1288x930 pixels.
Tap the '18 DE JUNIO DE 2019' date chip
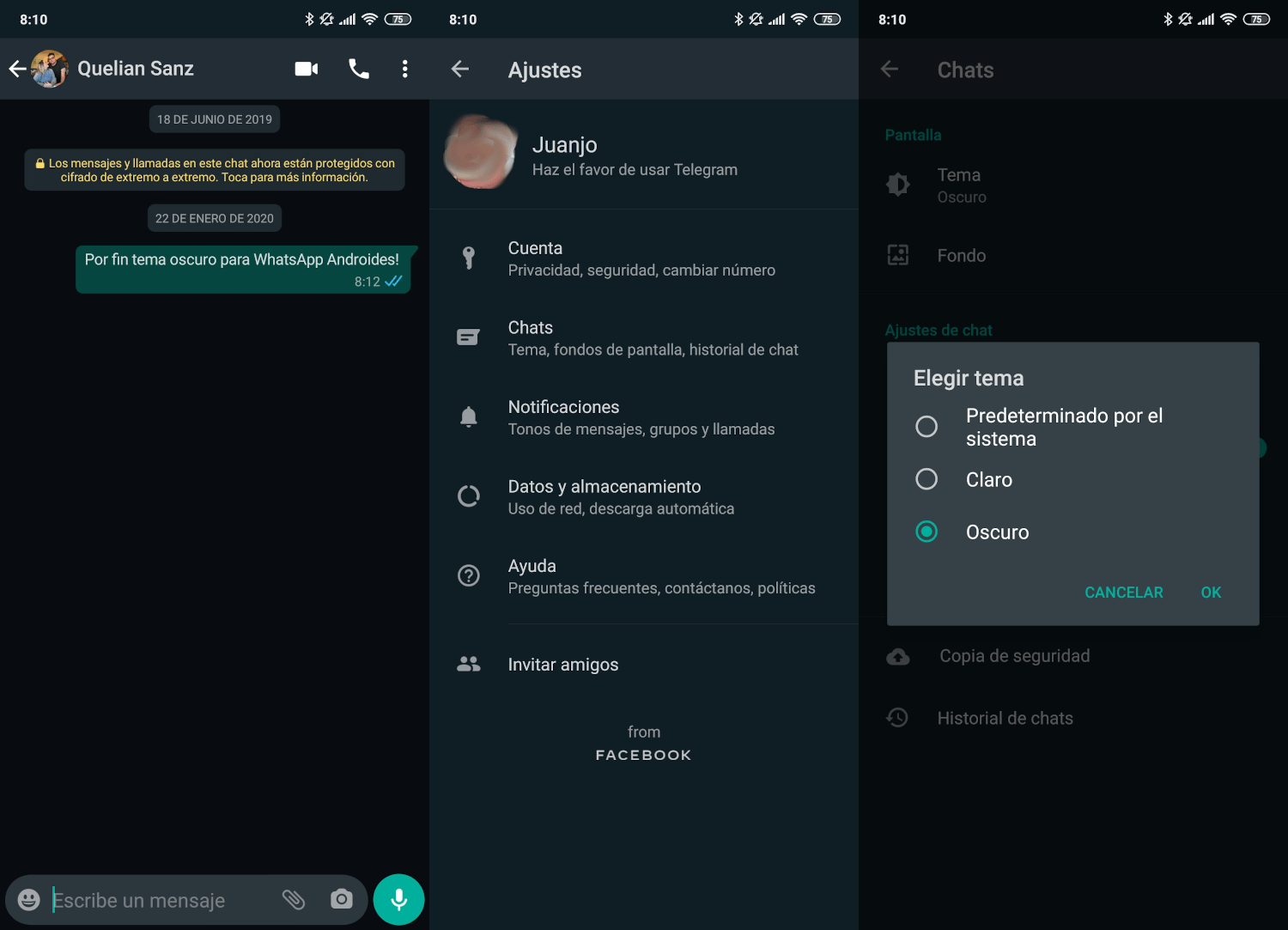point(215,119)
